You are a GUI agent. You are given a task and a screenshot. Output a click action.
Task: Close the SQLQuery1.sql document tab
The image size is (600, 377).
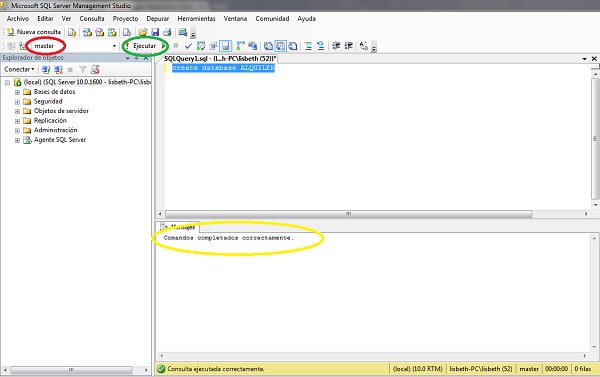click(x=594, y=59)
